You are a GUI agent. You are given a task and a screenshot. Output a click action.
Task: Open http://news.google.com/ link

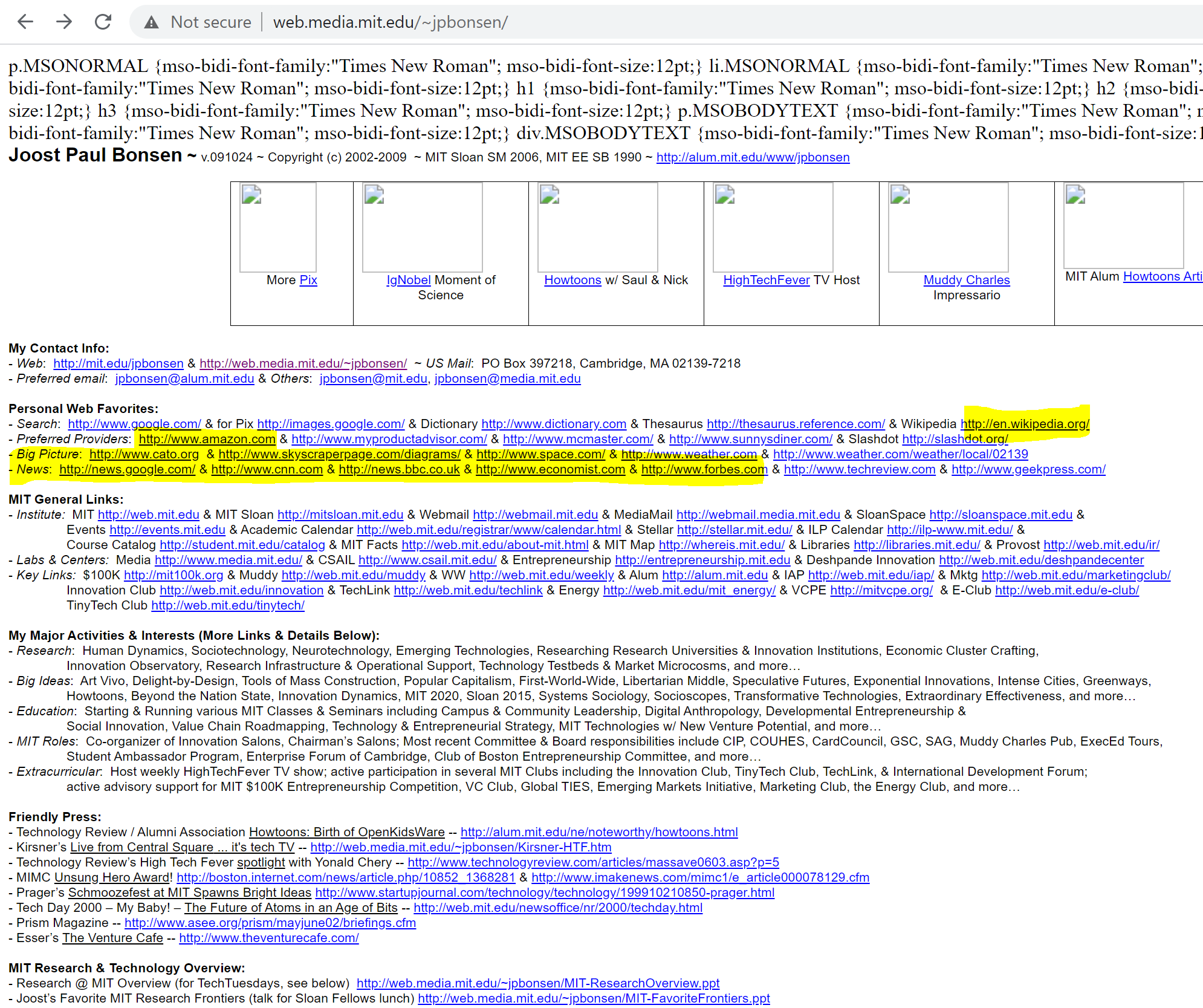click(x=127, y=469)
